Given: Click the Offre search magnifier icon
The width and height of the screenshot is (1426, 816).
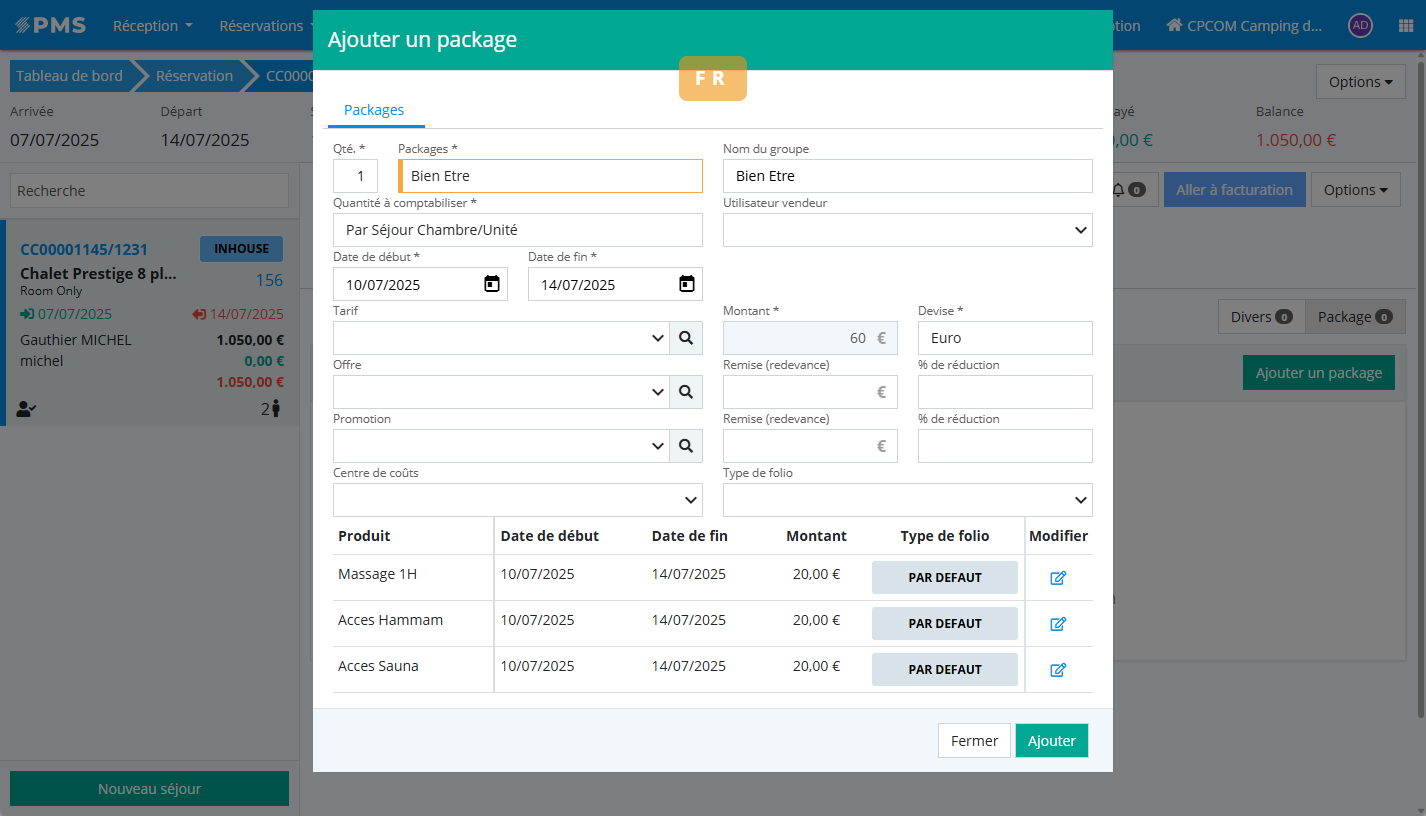Looking at the screenshot, I should [x=685, y=392].
